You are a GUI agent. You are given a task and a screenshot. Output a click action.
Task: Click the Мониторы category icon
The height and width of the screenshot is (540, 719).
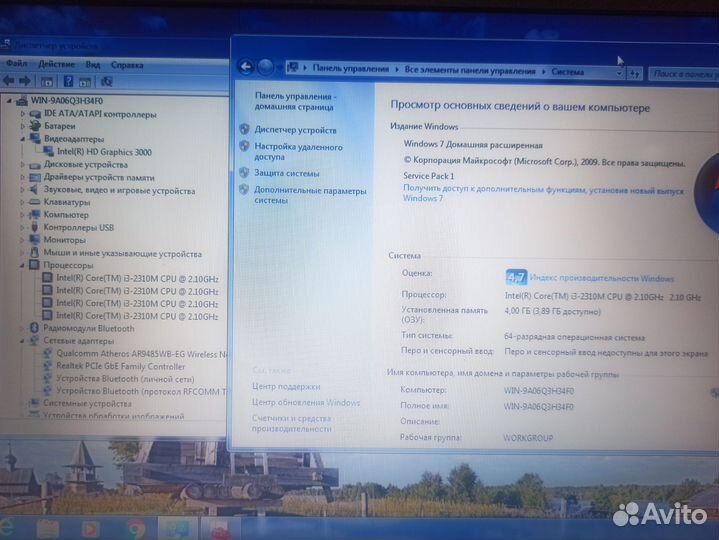[34, 239]
